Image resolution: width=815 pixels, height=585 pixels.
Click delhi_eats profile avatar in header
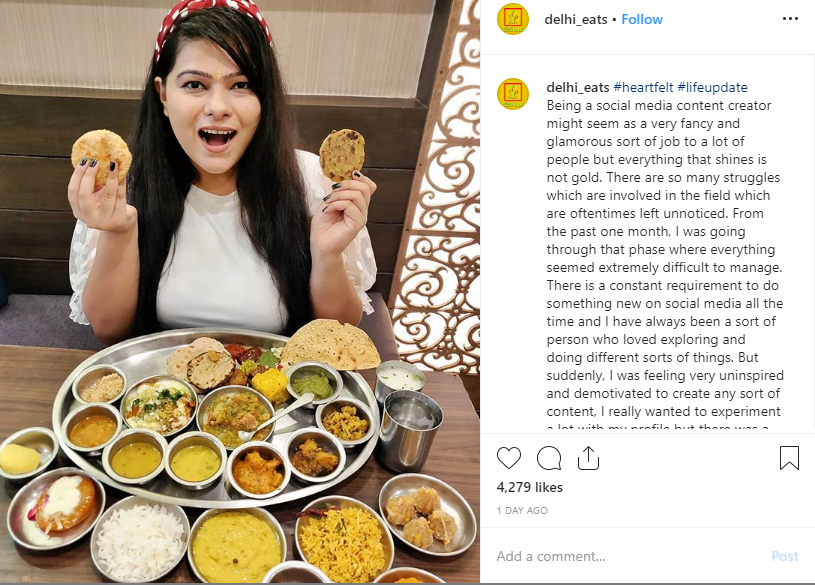pos(512,19)
